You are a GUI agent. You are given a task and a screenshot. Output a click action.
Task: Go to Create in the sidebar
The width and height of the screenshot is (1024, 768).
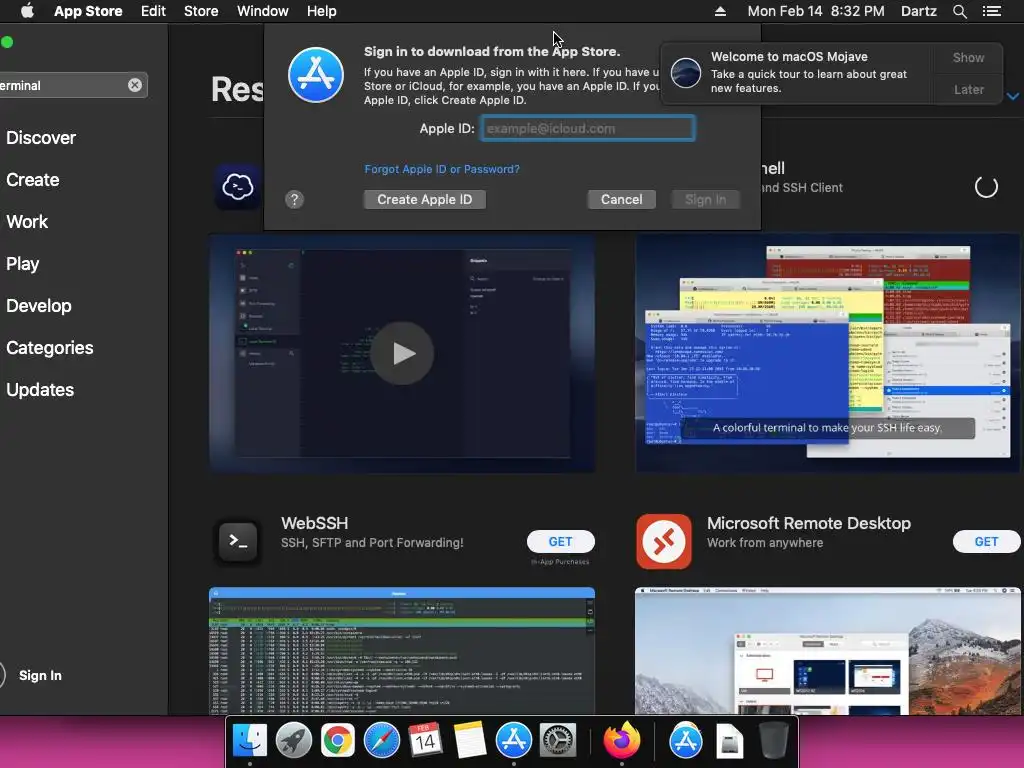[x=33, y=180]
